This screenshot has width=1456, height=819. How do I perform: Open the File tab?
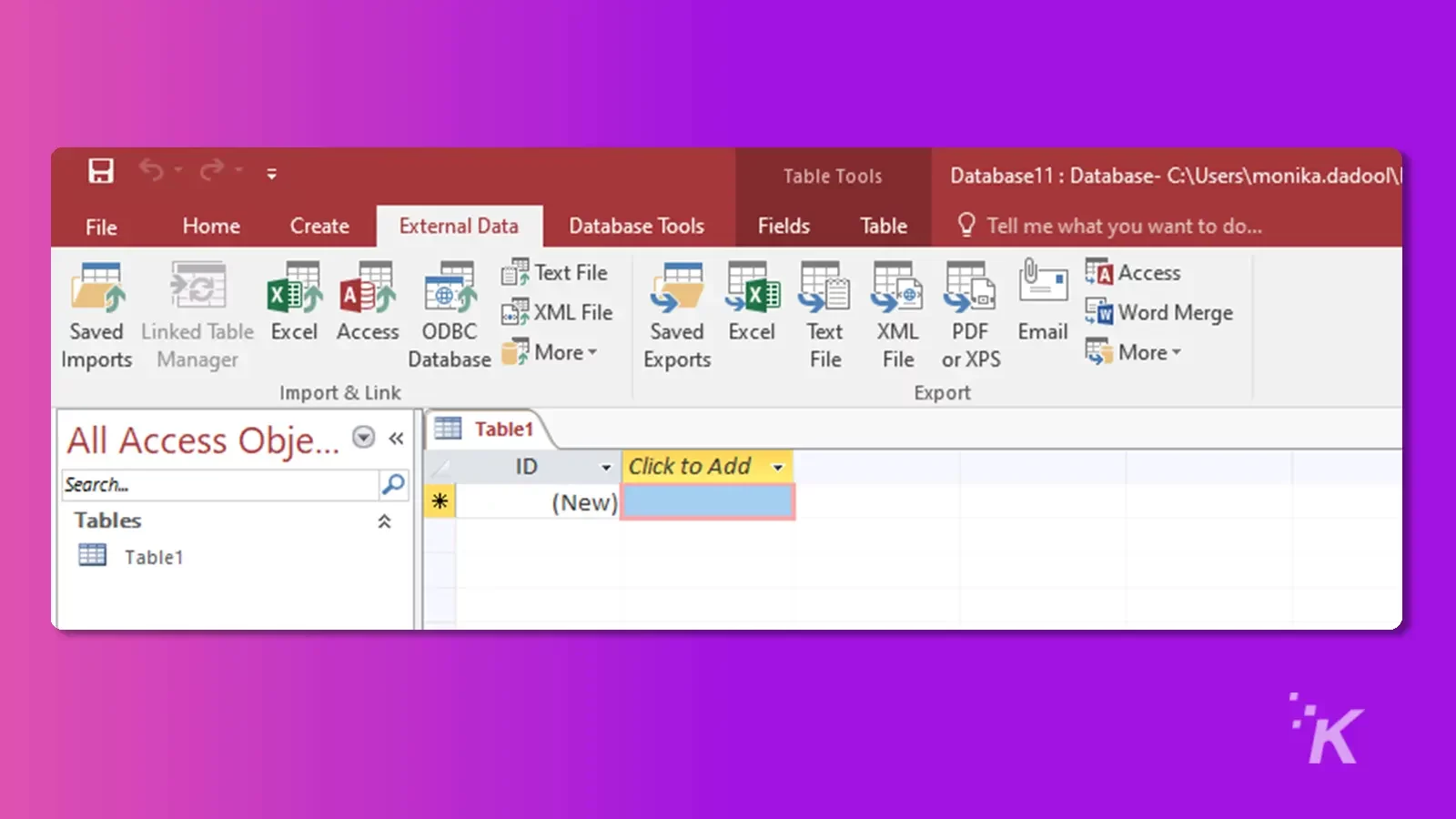click(101, 227)
